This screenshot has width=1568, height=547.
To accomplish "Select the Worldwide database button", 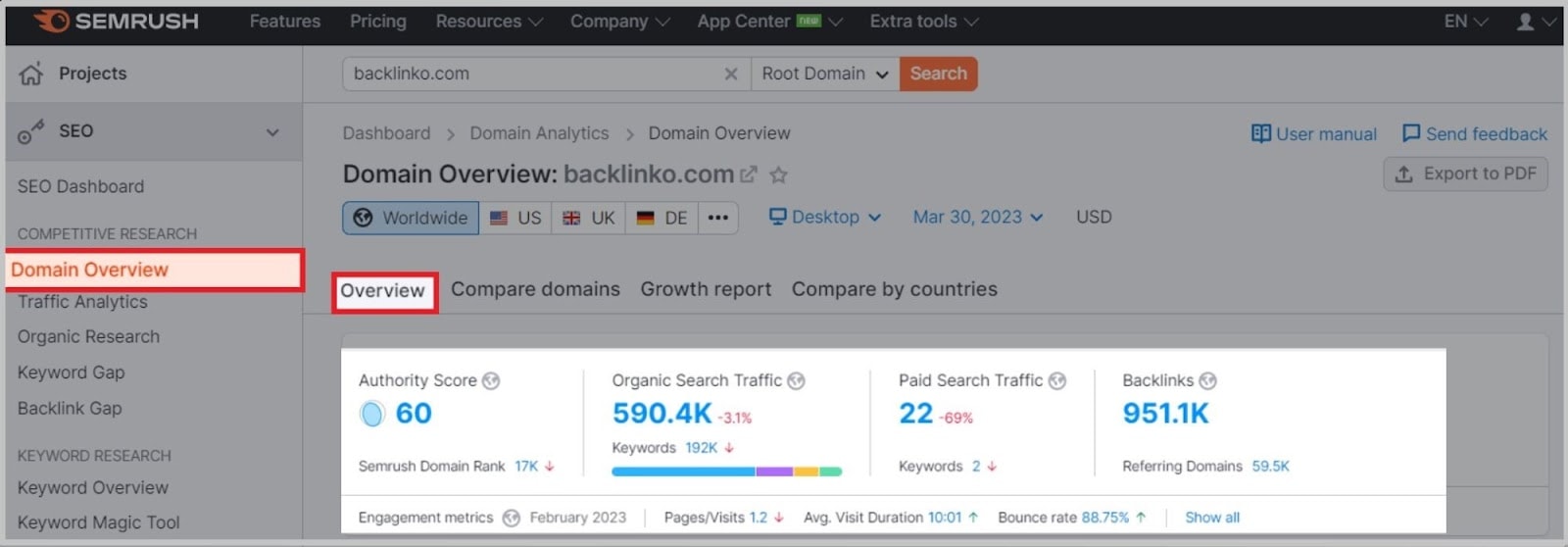I will (411, 218).
